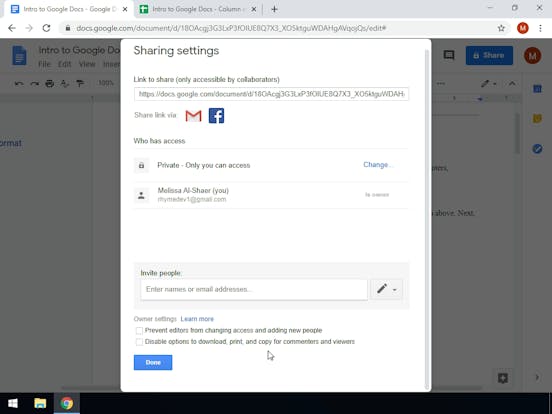
Task: Expand the side panel chevron
Action: [x=537, y=377]
